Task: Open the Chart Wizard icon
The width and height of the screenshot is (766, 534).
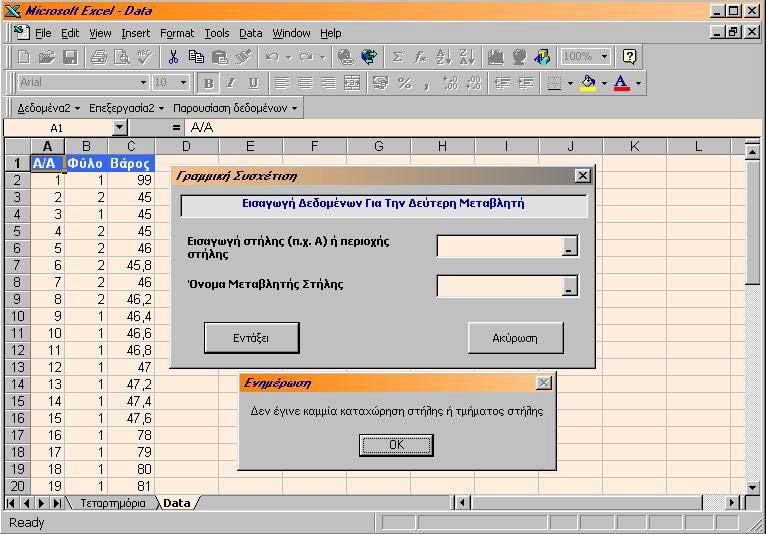Action: pos(495,57)
